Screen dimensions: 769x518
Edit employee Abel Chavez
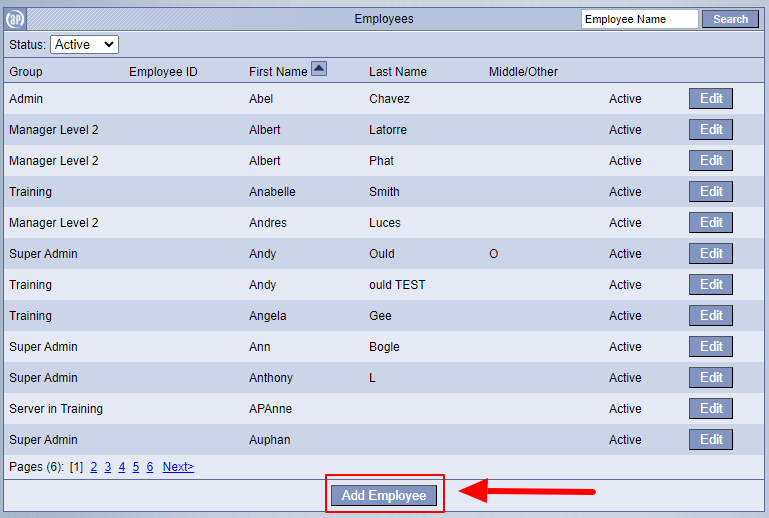pos(711,99)
